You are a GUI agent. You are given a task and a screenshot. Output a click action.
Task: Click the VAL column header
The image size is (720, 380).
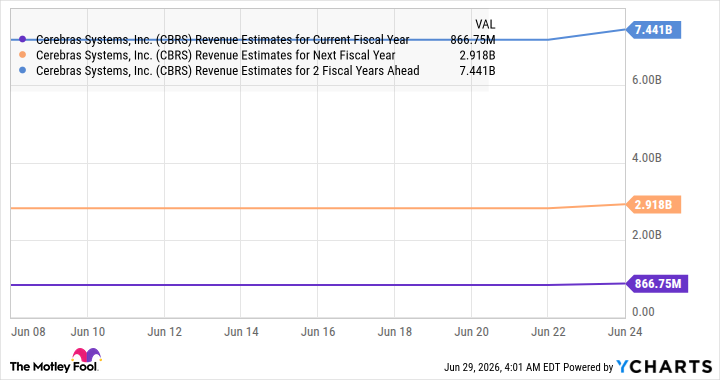tap(485, 24)
